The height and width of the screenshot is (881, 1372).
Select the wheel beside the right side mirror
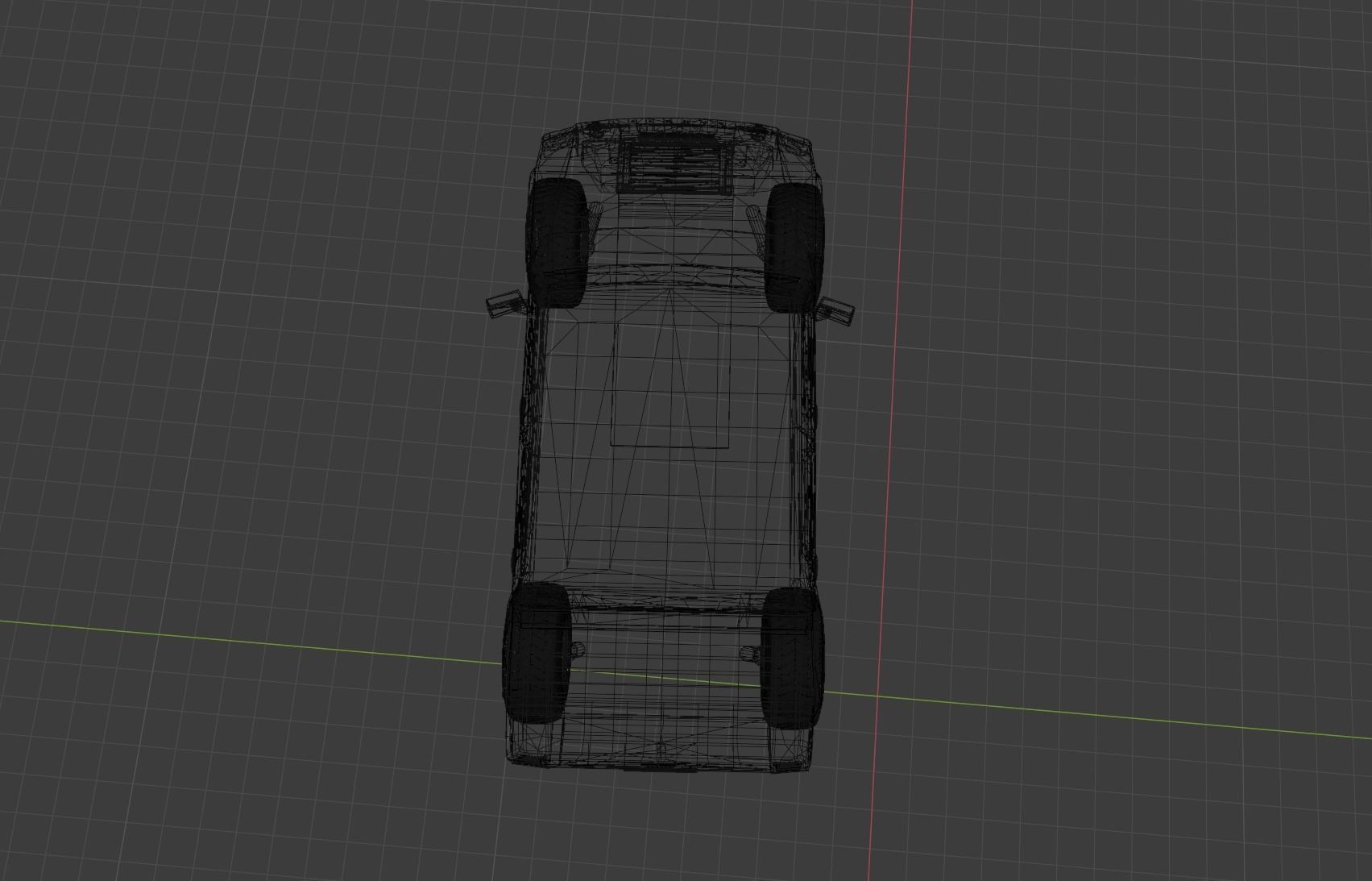pos(794,247)
